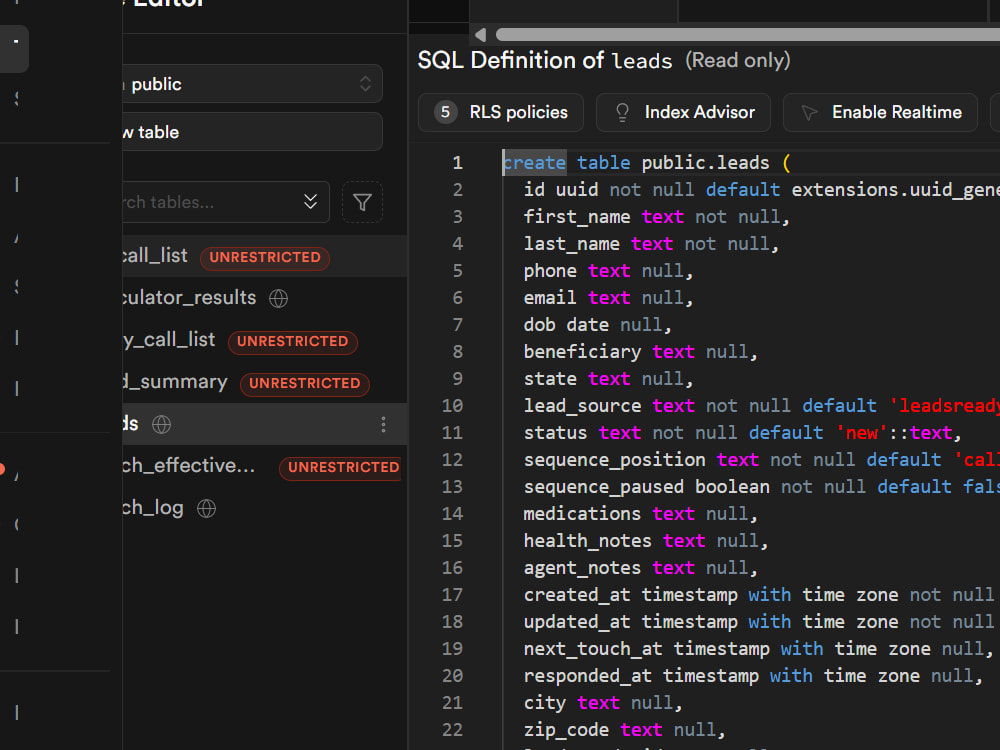This screenshot has width=1000, height=750.
Task: Select the call_list table row
Action: [265, 256]
